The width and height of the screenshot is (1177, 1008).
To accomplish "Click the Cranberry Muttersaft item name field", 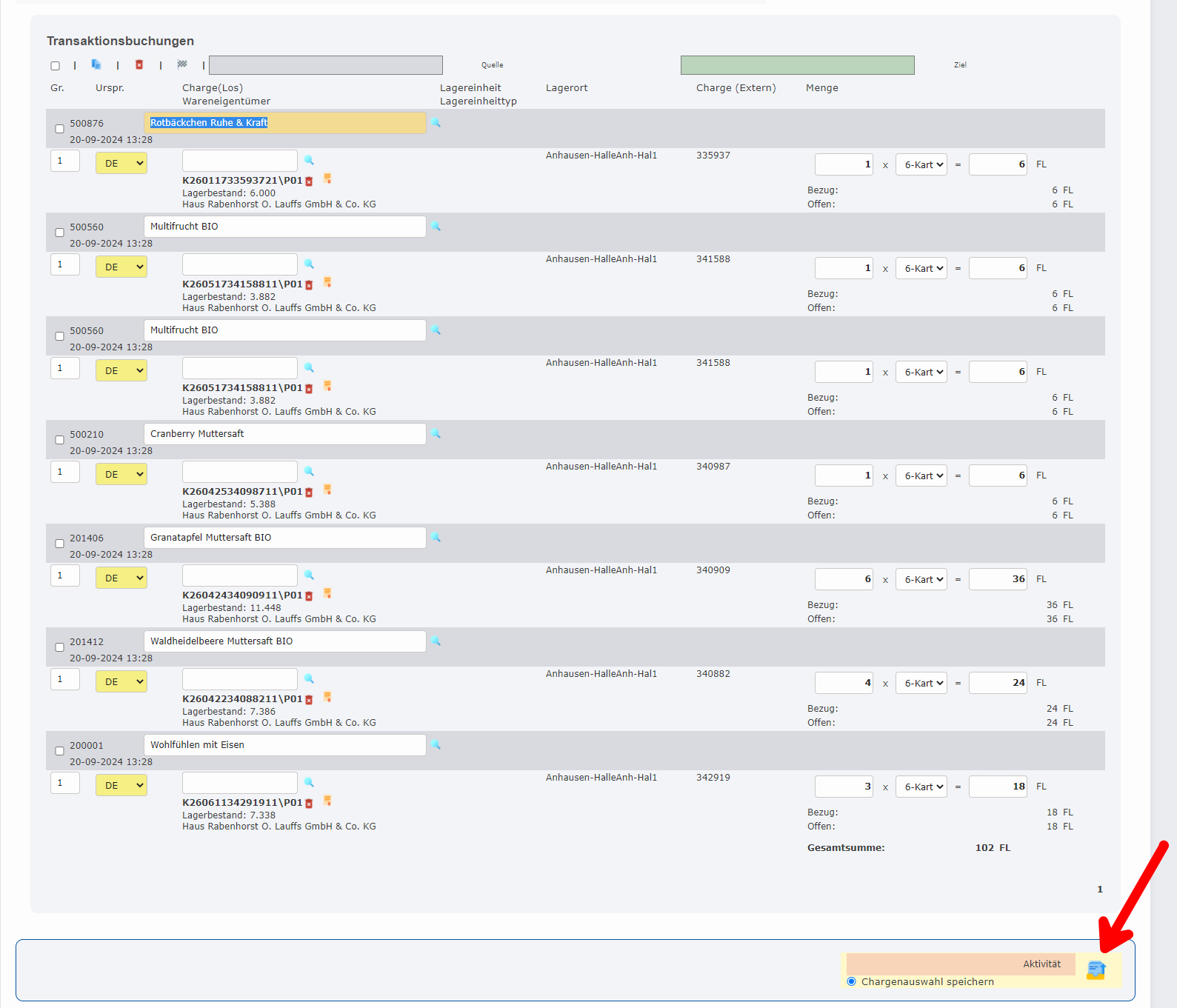I will click(x=284, y=434).
